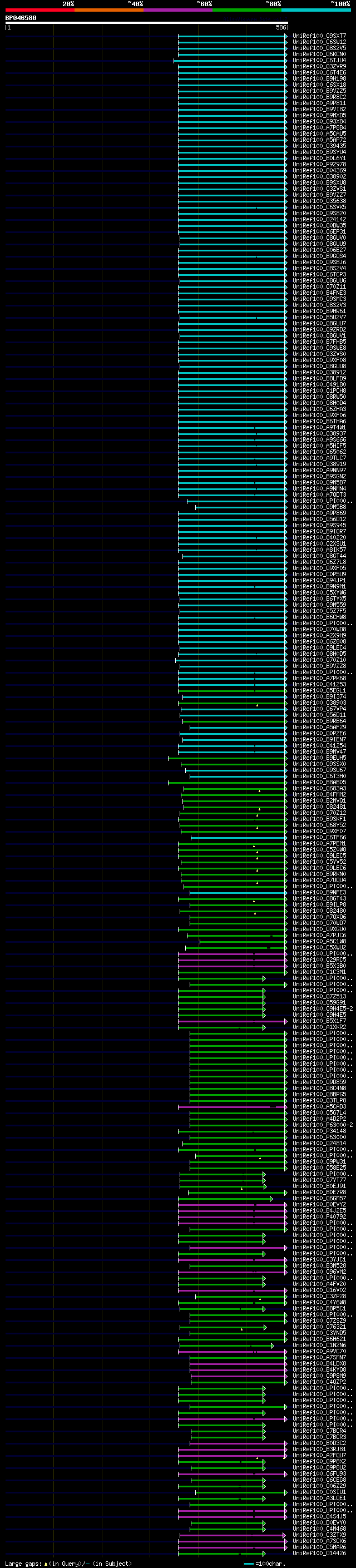Select label UniRef100_Q9S820

(x=319, y=213)
